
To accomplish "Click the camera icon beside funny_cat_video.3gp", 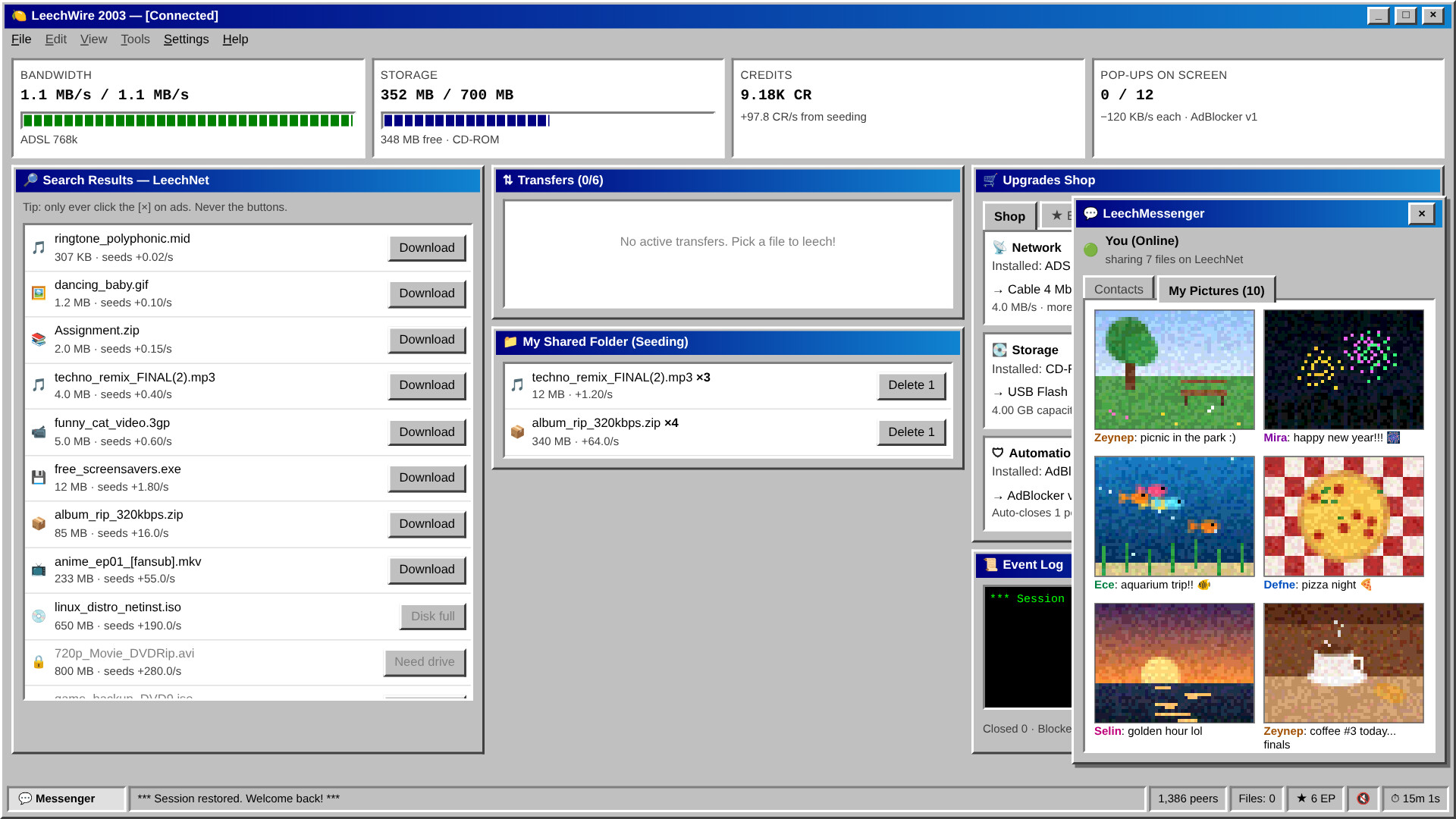I will (39, 432).
